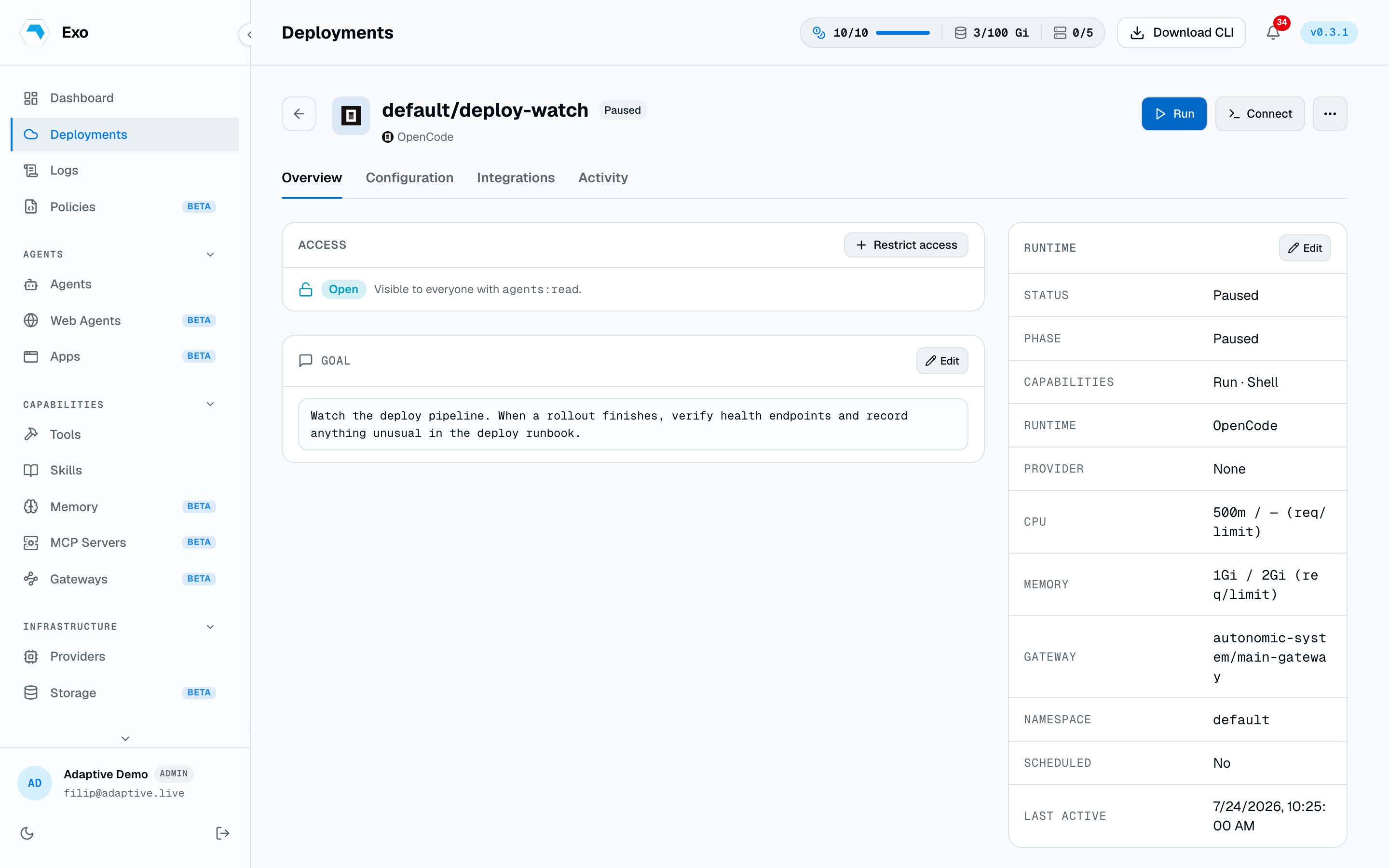Connect to the deployment shell

coord(1260,114)
